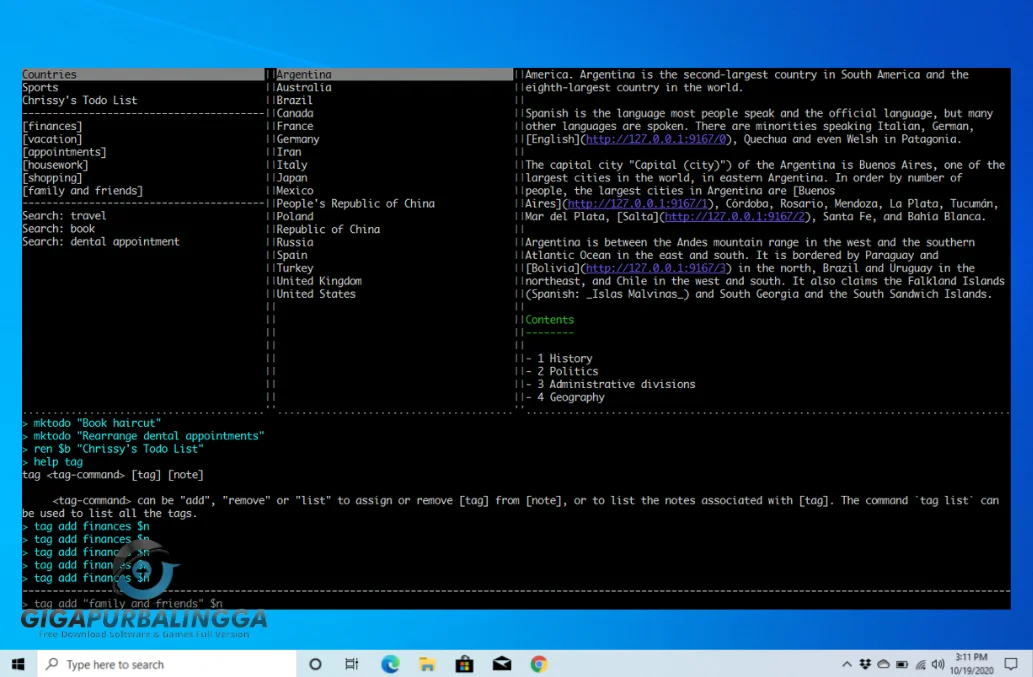Launch Google Chrome from the taskbar
1033x677 pixels.
coord(538,664)
